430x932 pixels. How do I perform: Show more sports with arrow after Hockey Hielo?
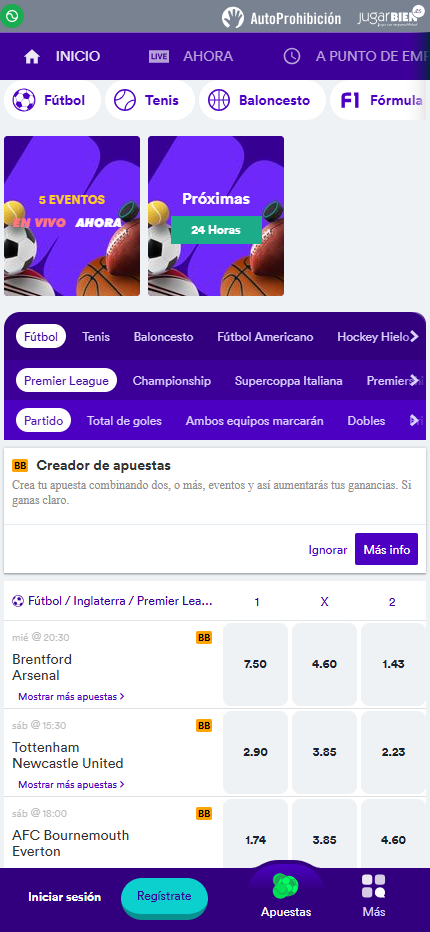pyautogui.click(x=415, y=337)
